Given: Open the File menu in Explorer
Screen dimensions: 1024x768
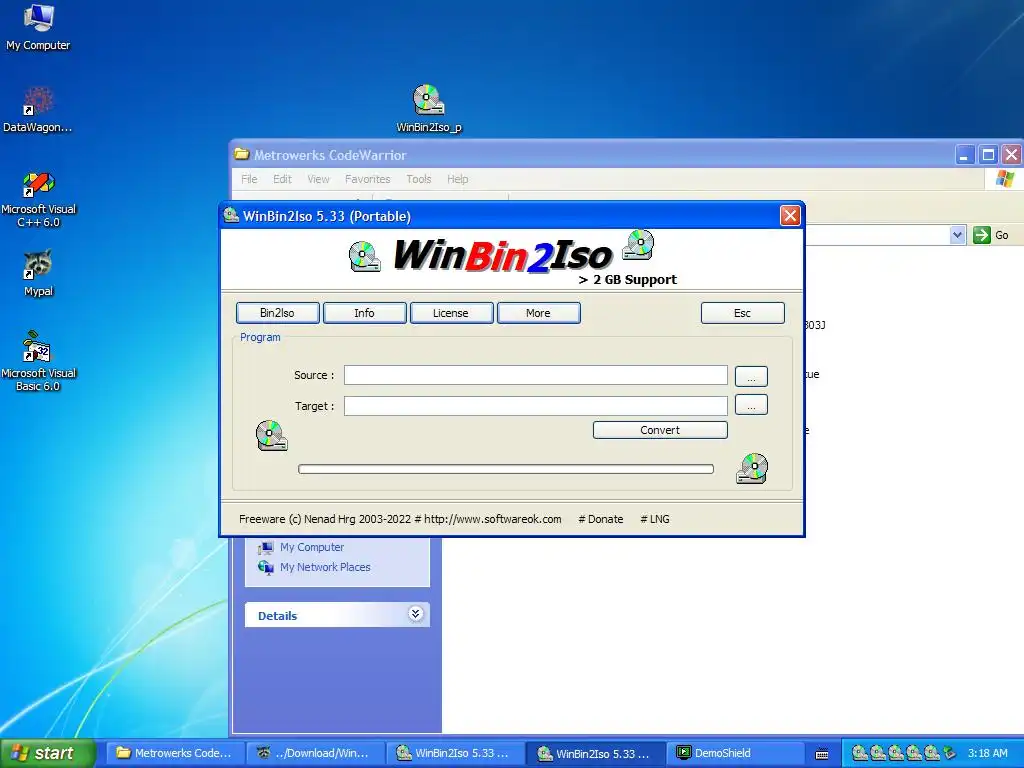Looking at the screenshot, I should 249,179.
